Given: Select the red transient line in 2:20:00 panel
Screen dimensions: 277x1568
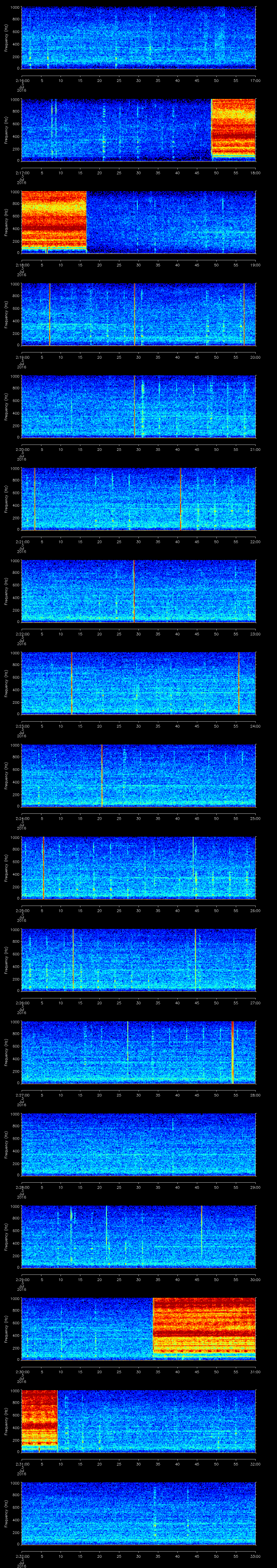Looking at the screenshot, I should click(x=134, y=407).
